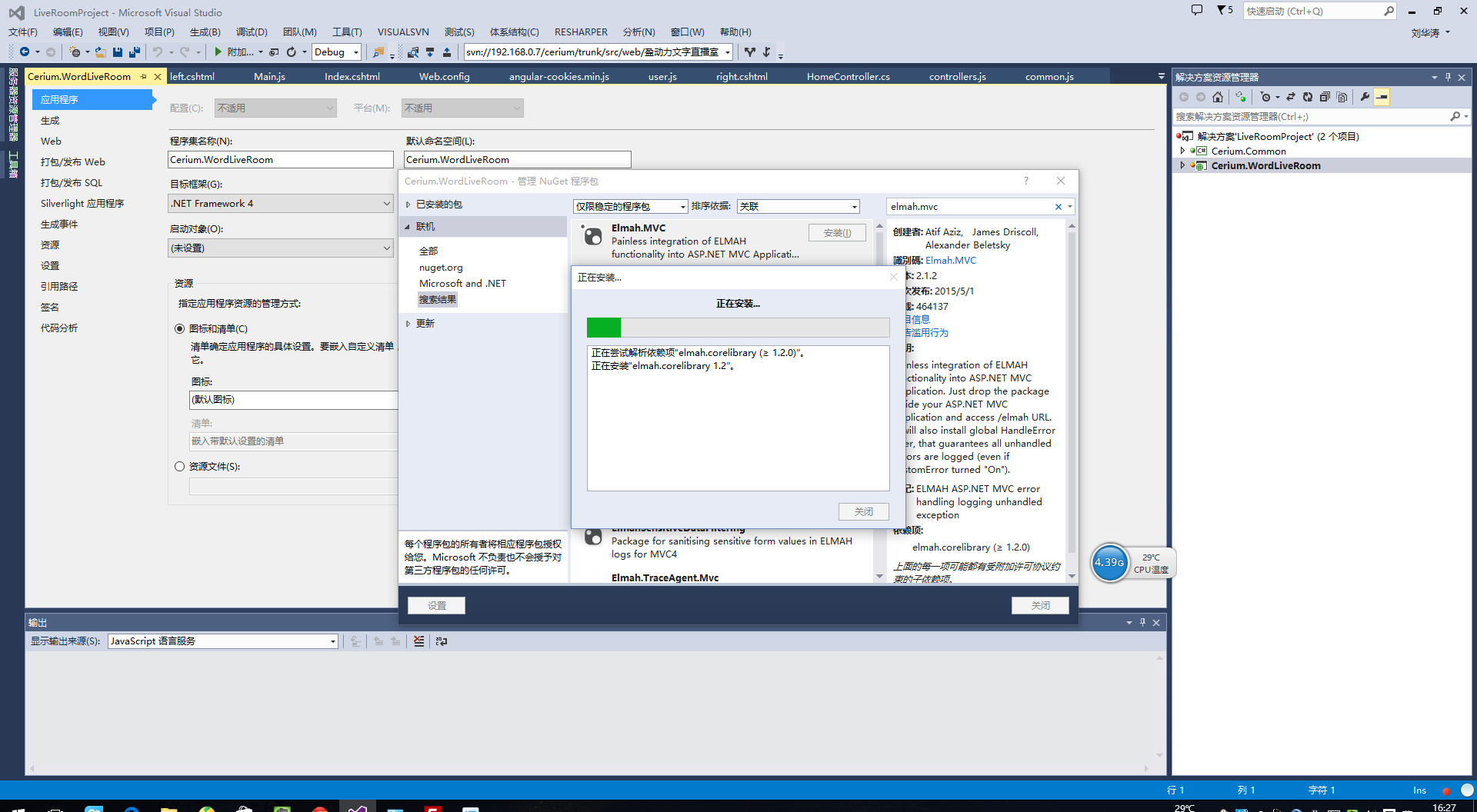
Task: Open the VISUALSVN menu
Action: click(x=403, y=32)
